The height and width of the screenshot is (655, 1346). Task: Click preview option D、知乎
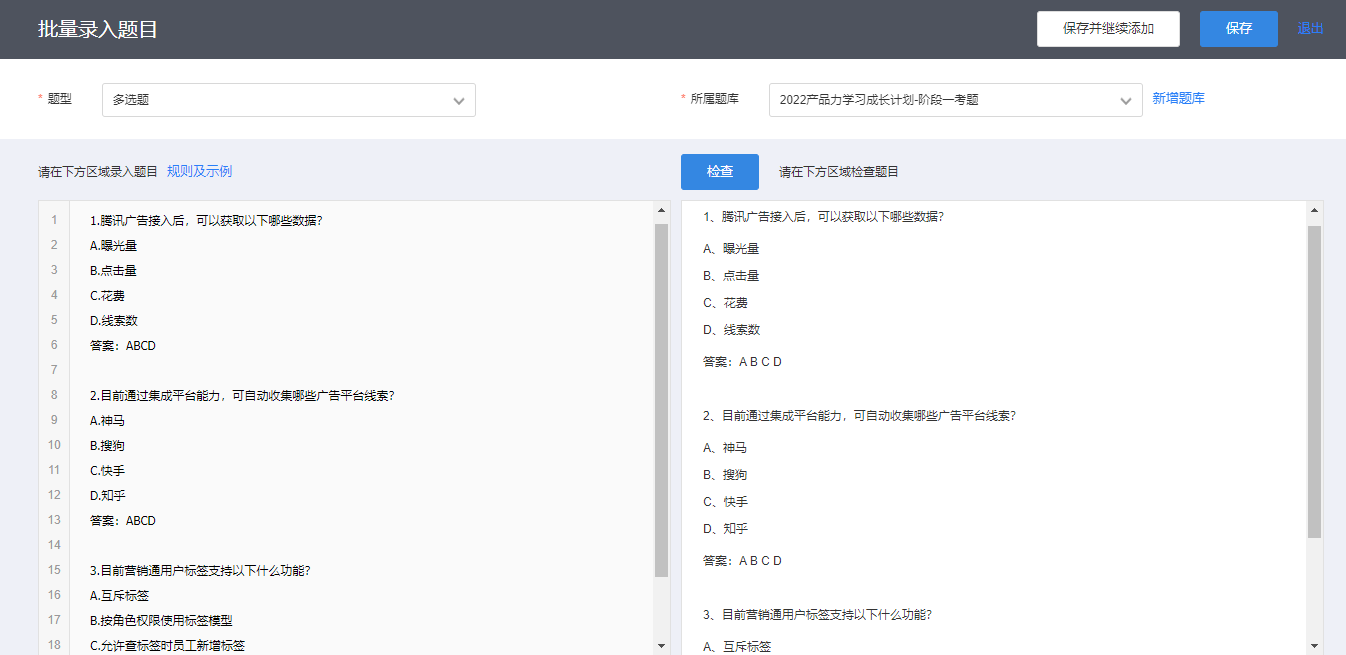(725, 529)
